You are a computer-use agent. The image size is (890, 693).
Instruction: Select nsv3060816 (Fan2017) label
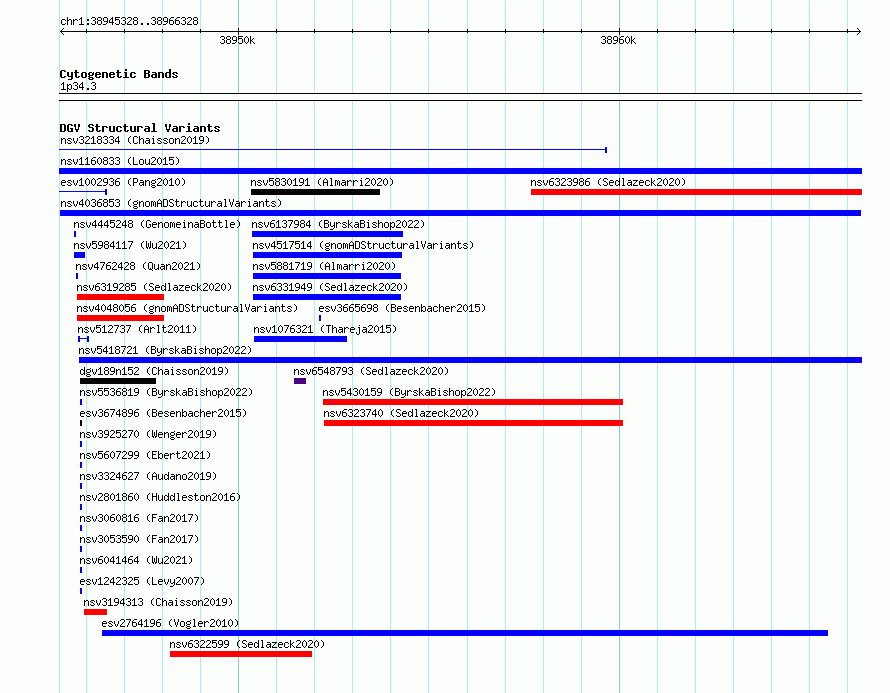point(139,518)
